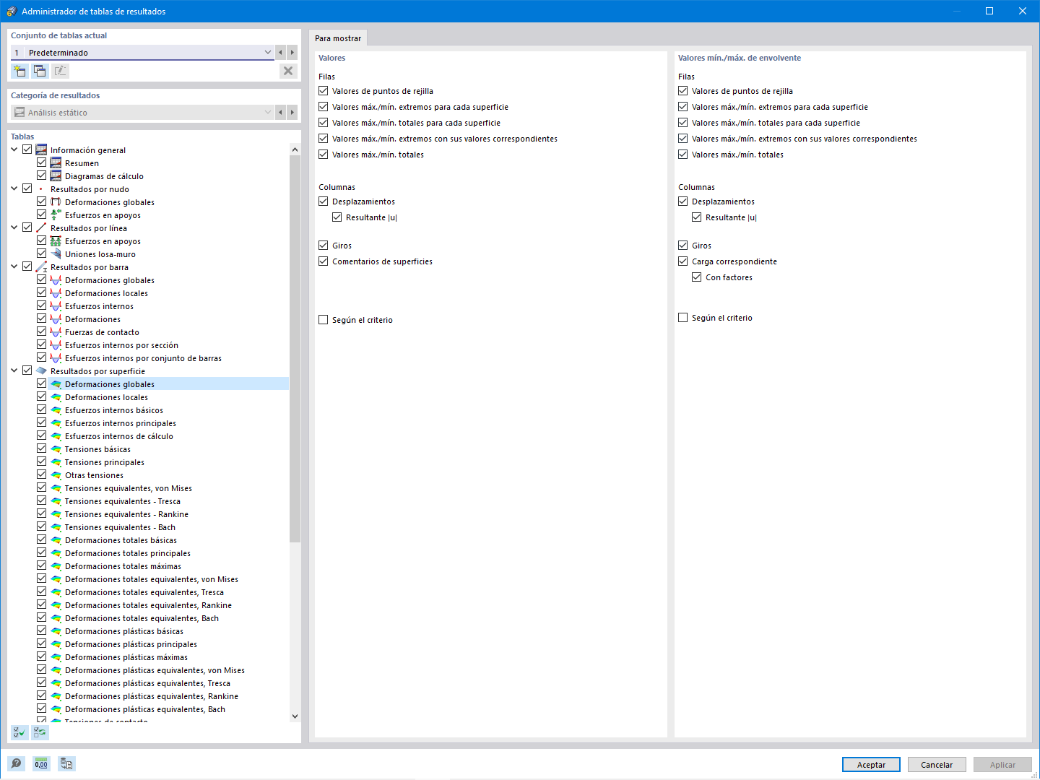Create a new table set icon
Screen dimensions: 1040x780
19,71
